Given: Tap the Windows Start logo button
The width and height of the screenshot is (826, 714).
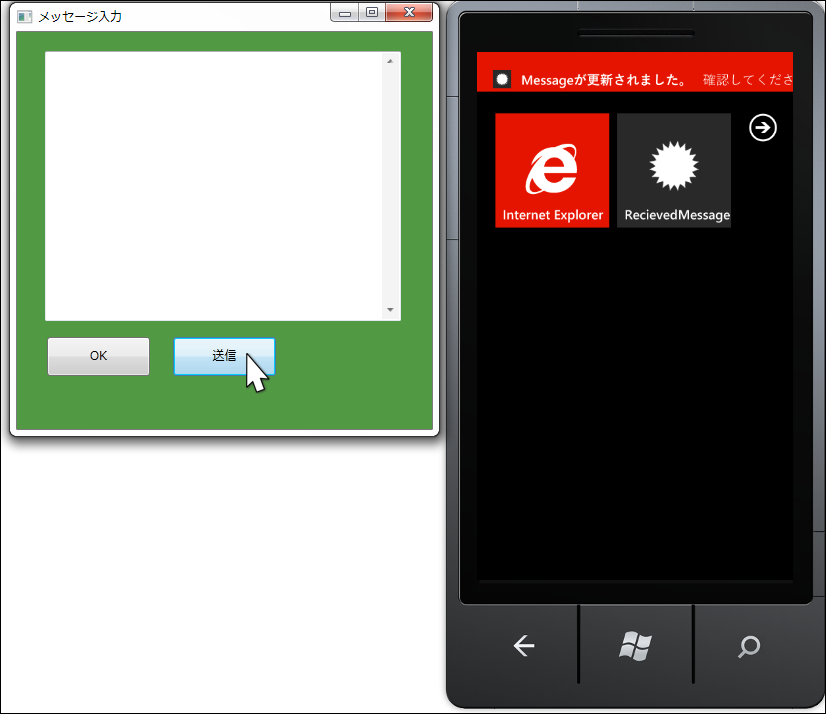Looking at the screenshot, I should 635,645.
